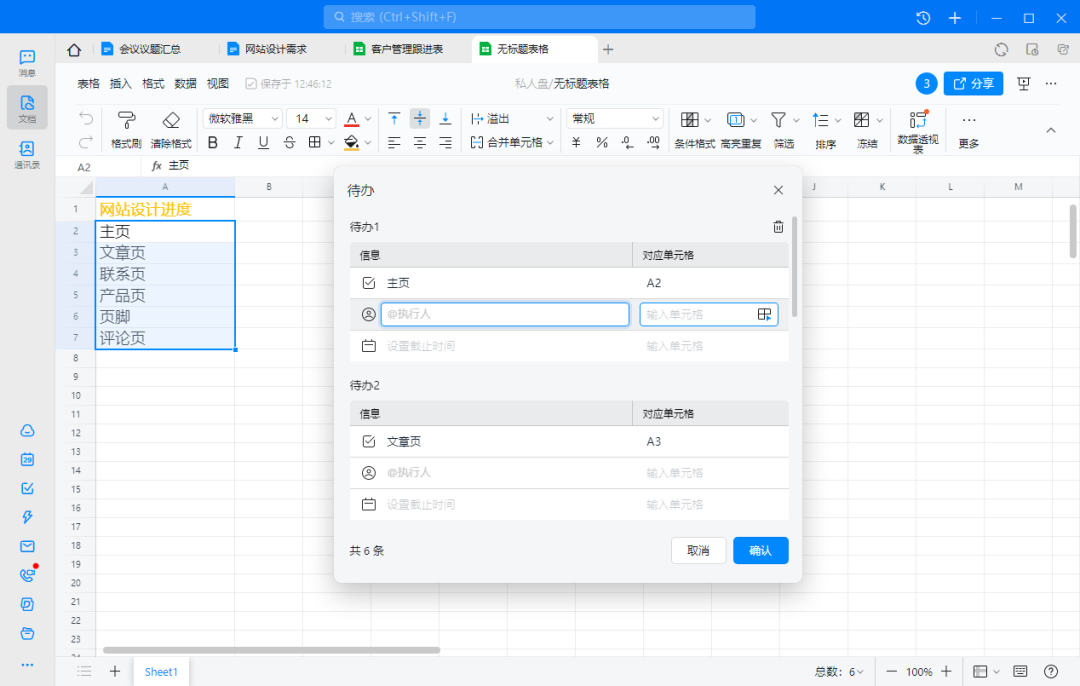Viewport: 1080px width, 686px height.
Task: Click the cell fill color bucket
Action: [351, 143]
